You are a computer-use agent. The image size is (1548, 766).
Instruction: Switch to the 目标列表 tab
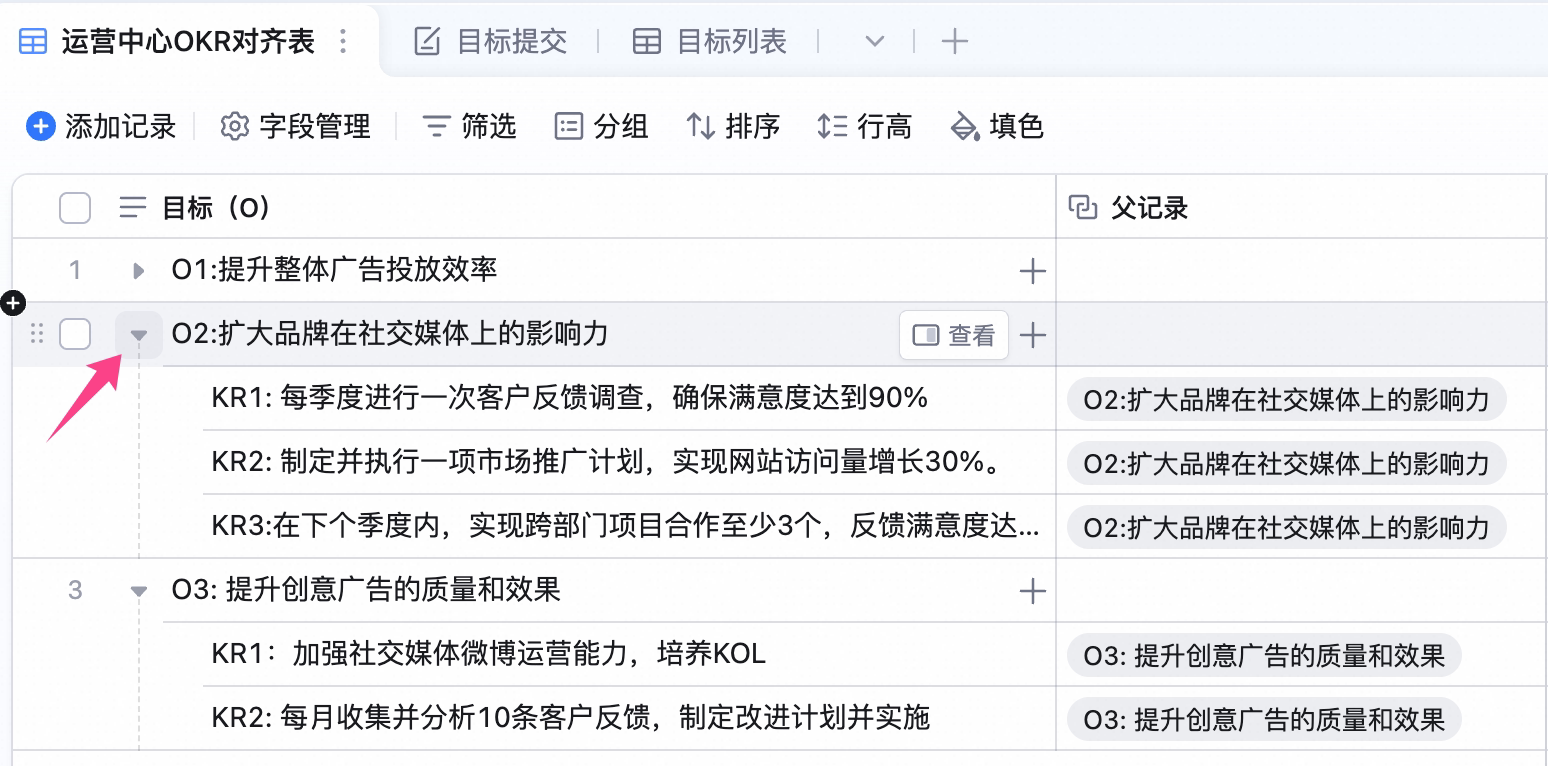(710, 41)
